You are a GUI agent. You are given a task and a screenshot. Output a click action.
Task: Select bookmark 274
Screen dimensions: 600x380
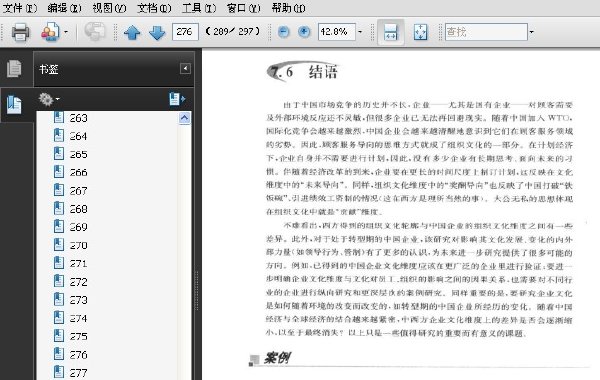[x=78, y=318]
